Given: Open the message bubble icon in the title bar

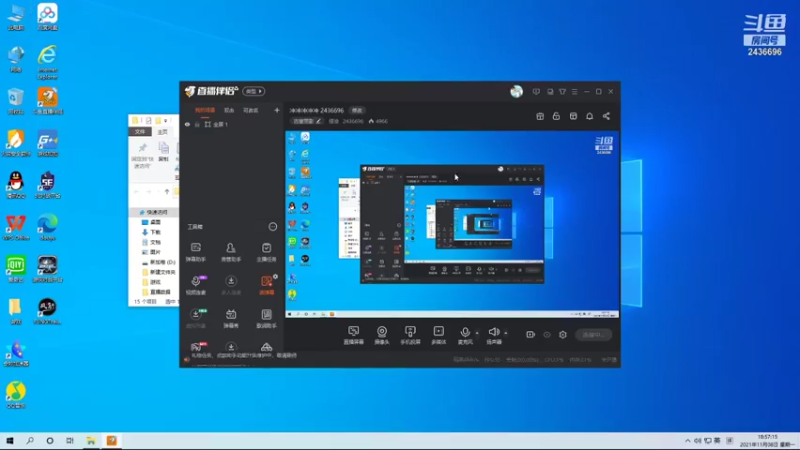Looking at the screenshot, I should click(536, 92).
